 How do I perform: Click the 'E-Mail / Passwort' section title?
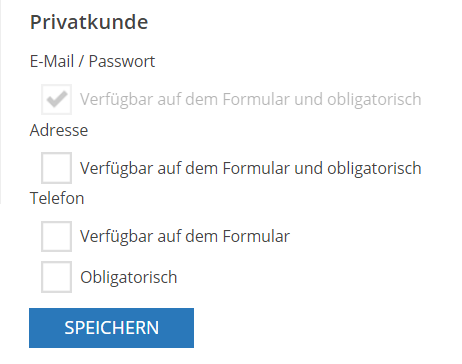[x=92, y=61]
